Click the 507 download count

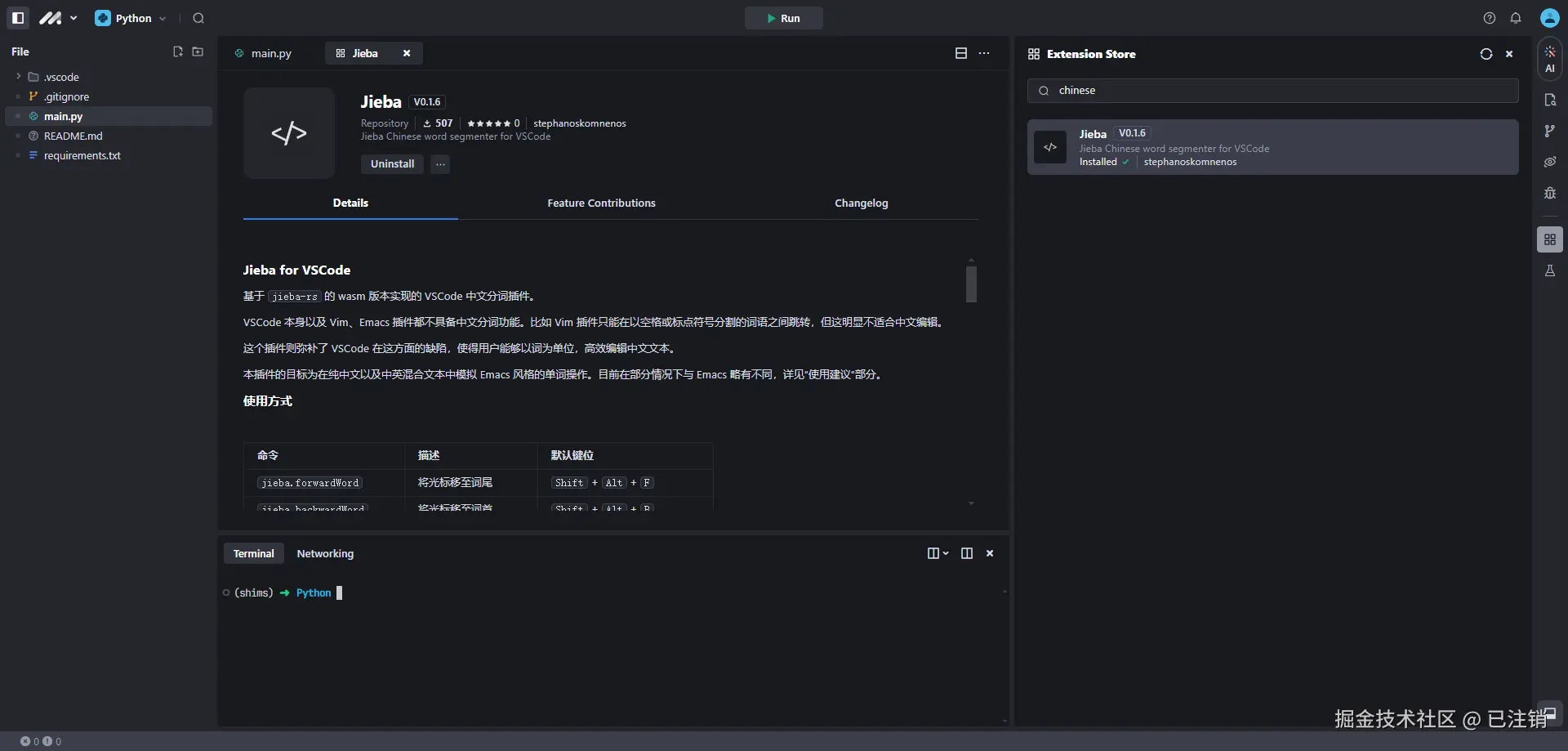point(438,123)
